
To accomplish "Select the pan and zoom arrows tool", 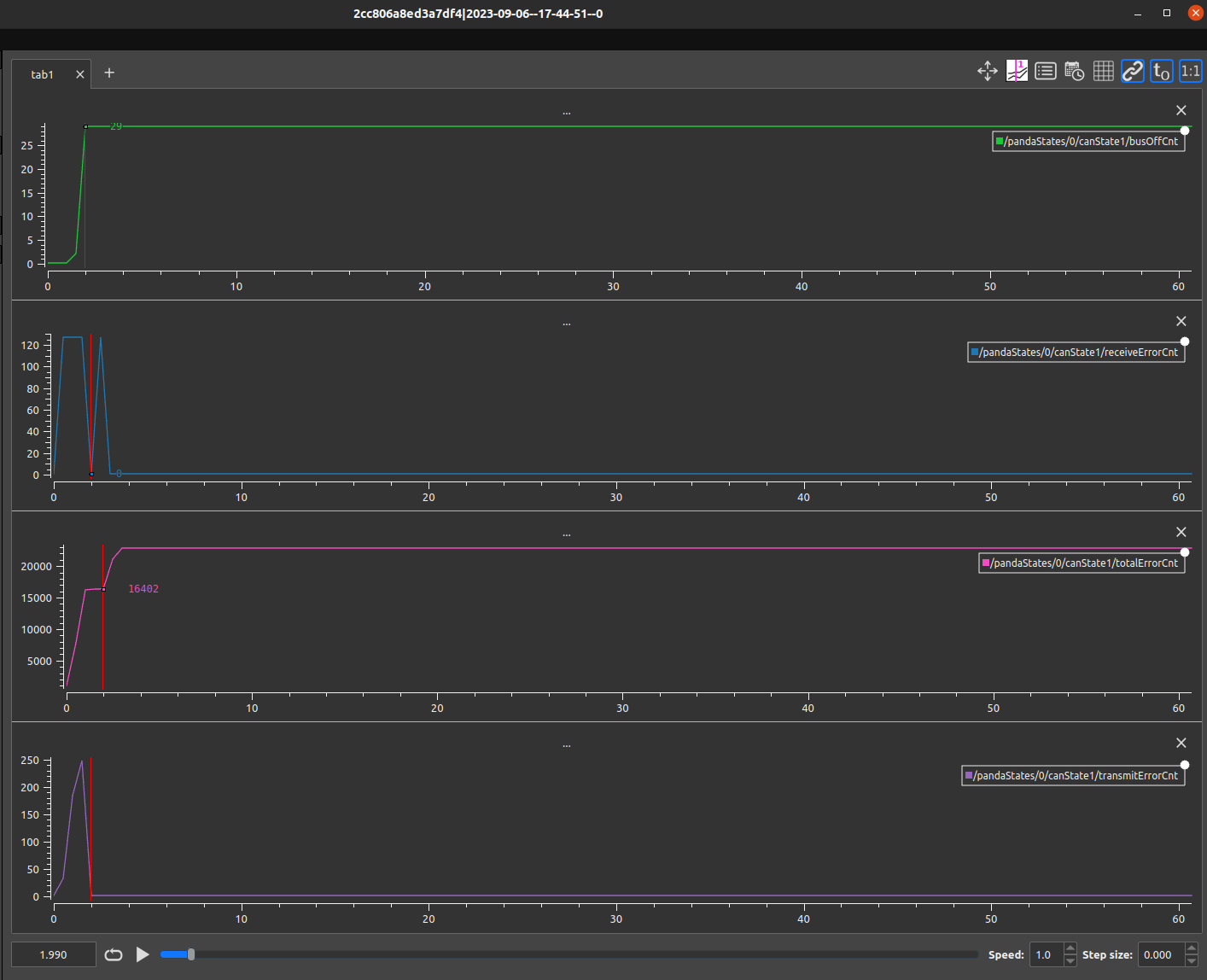I will coord(988,71).
